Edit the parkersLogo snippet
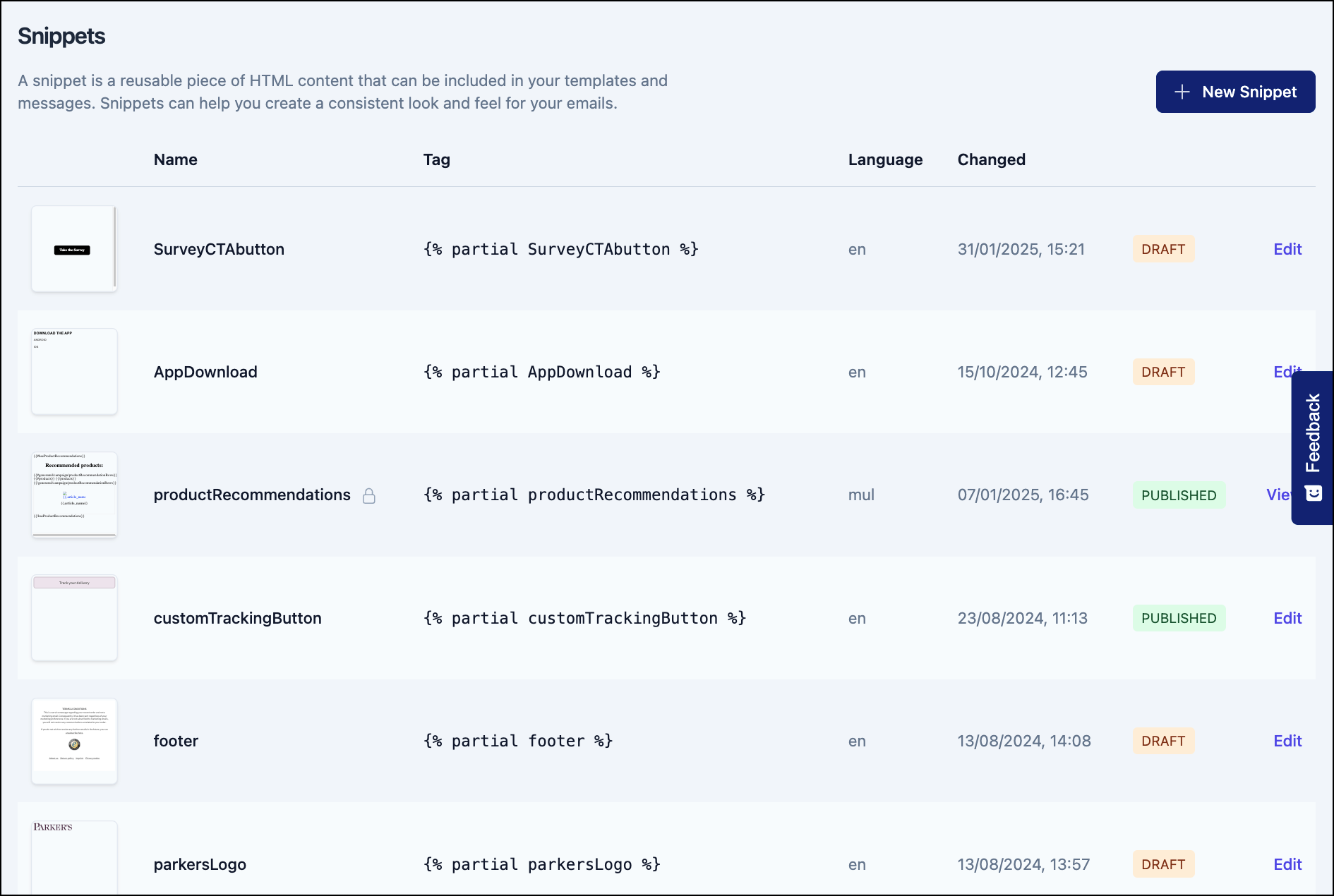Image resolution: width=1334 pixels, height=896 pixels. tap(1287, 864)
